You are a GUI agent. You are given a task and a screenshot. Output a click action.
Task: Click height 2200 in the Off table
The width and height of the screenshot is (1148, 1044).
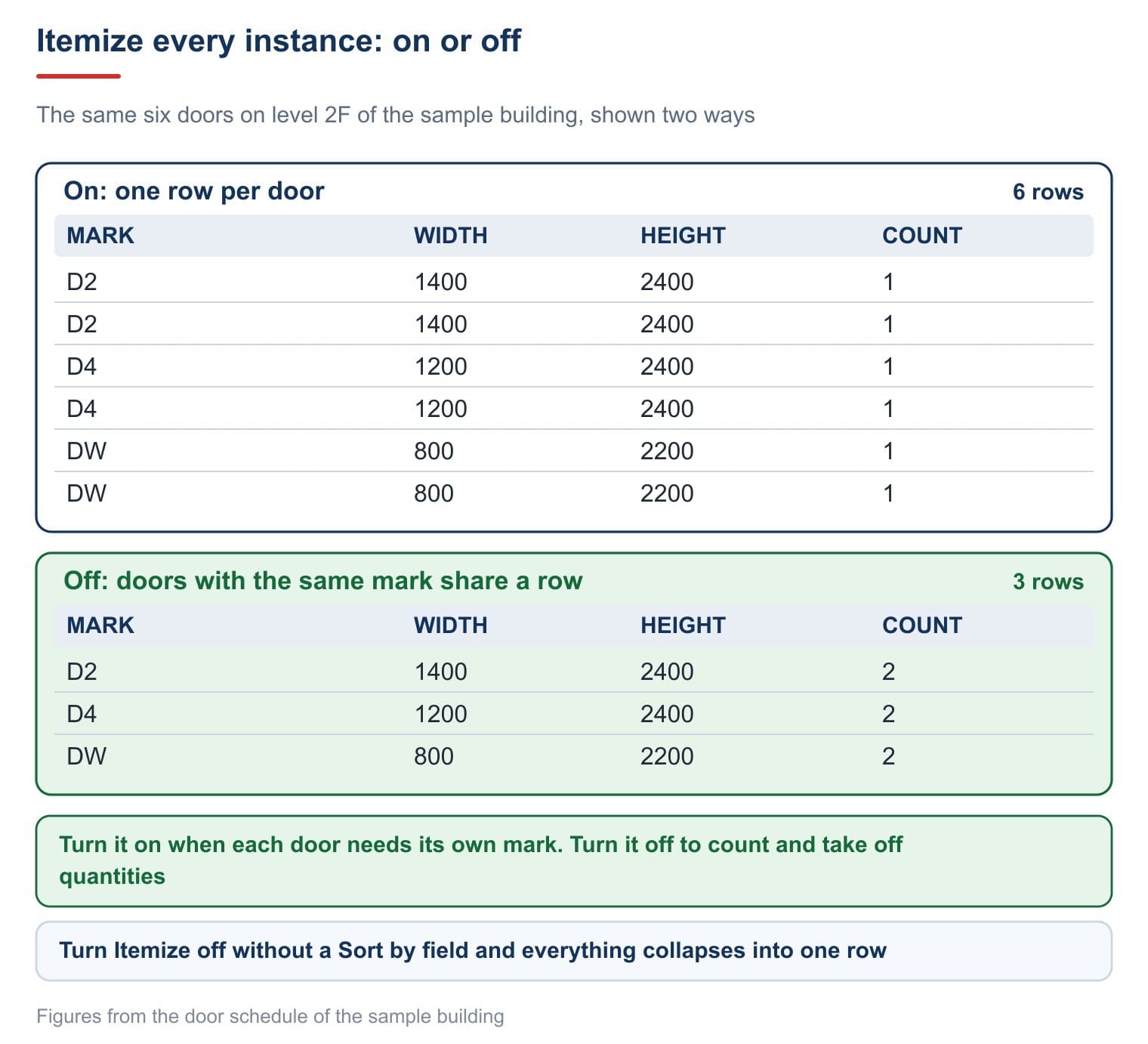(667, 756)
